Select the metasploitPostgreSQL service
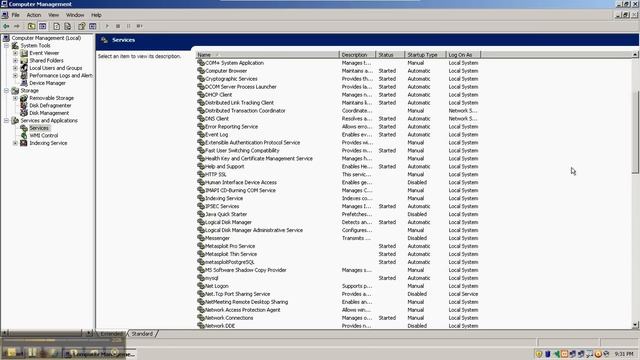Image resolution: width=640 pixels, height=360 pixels. (339, 262)
